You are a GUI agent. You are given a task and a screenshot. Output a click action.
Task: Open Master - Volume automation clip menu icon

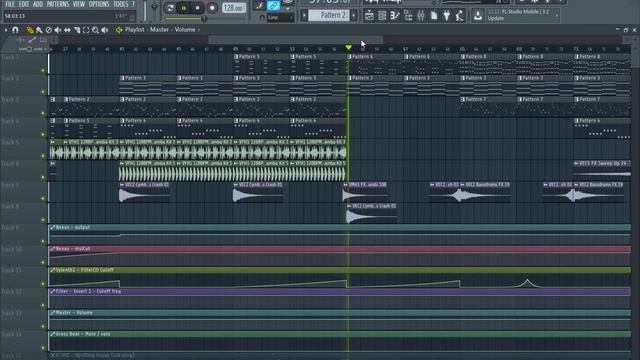(x=53, y=313)
